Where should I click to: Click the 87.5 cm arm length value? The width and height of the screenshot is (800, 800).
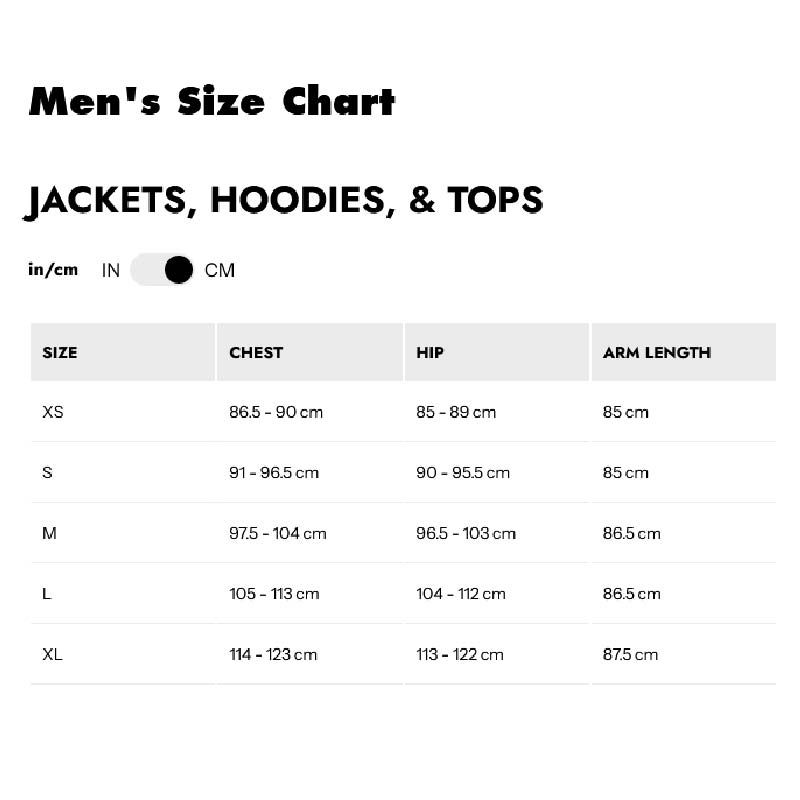tap(630, 654)
